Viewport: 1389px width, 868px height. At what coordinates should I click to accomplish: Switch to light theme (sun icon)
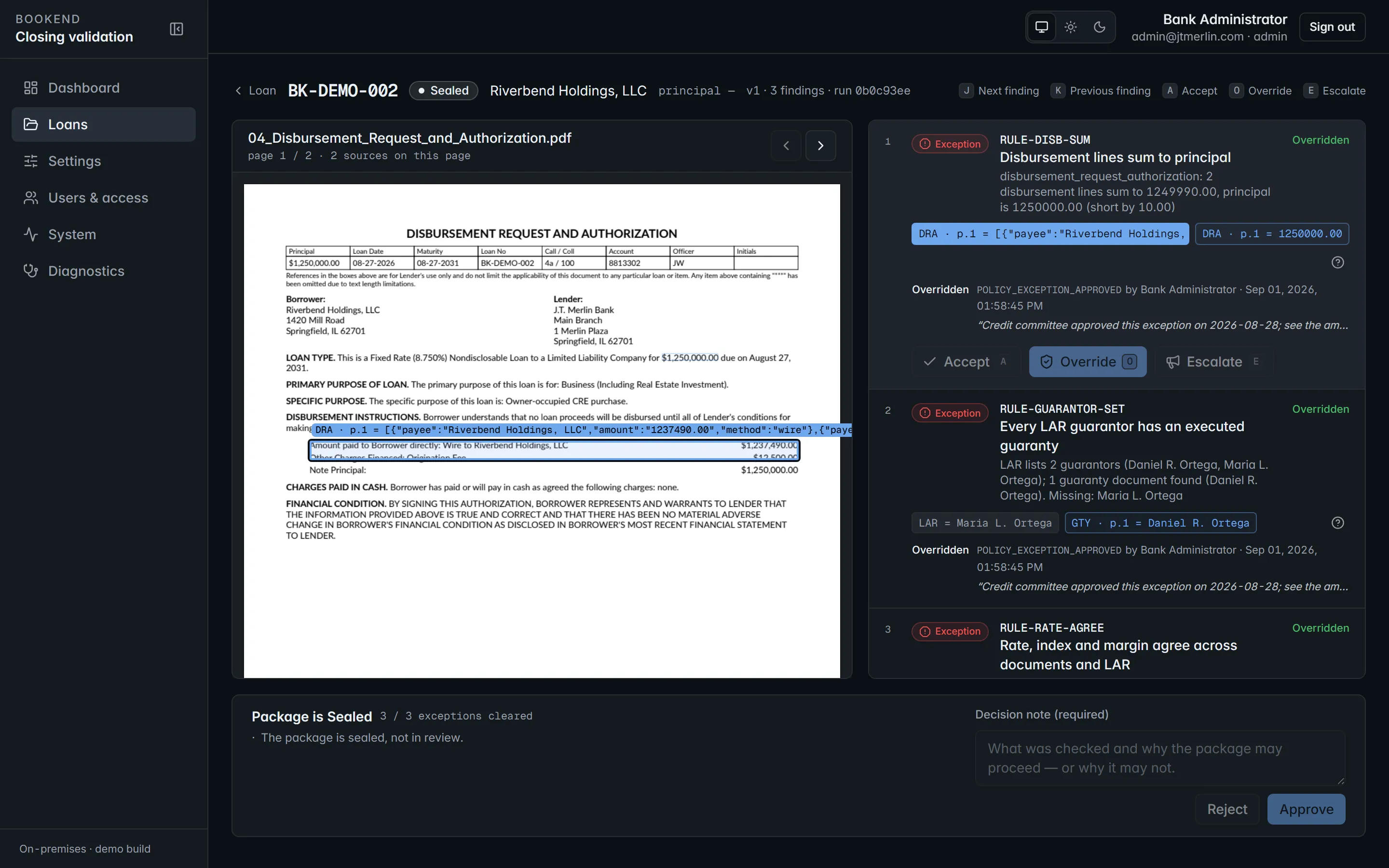pos(1071,27)
